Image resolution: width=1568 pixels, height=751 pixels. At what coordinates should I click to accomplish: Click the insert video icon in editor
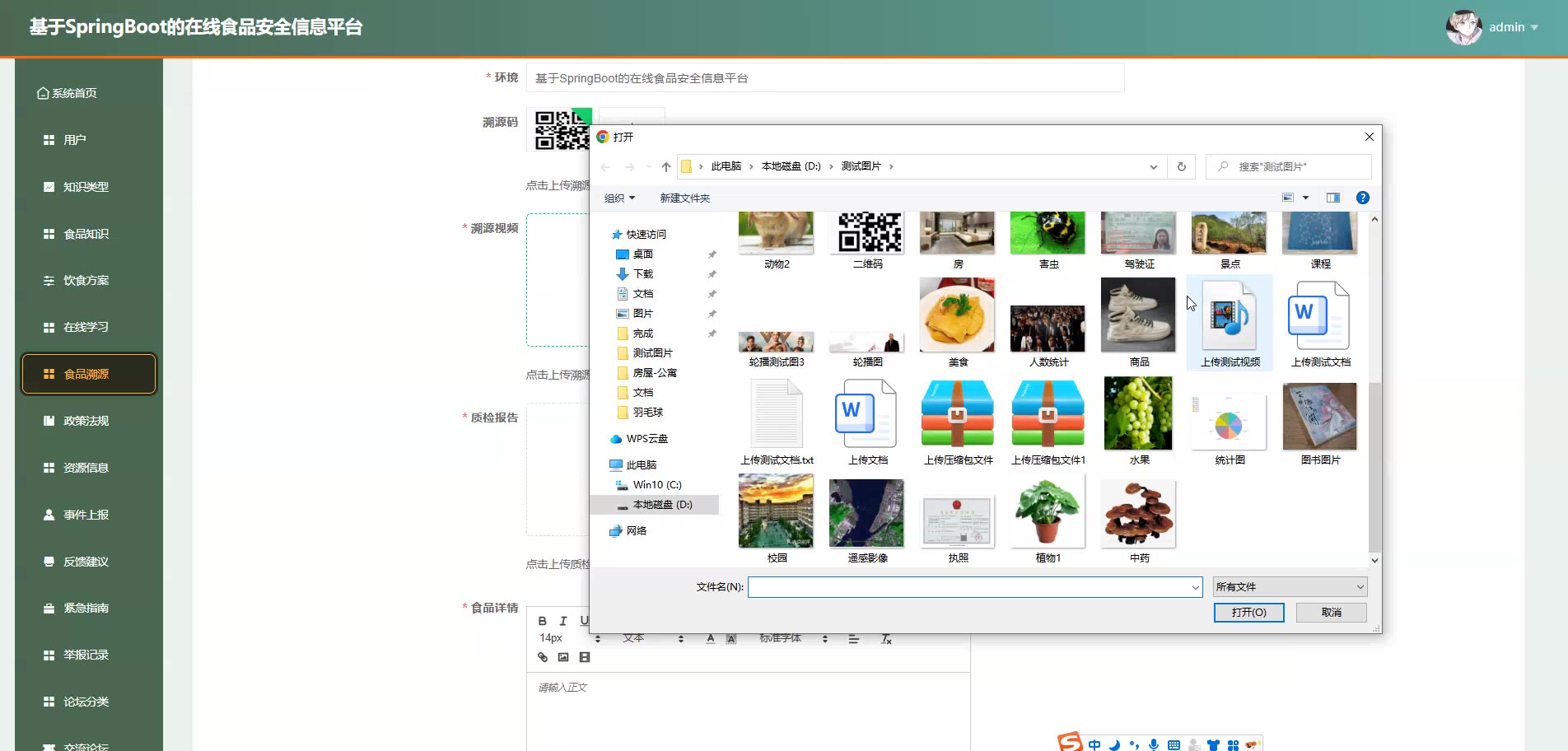point(585,657)
